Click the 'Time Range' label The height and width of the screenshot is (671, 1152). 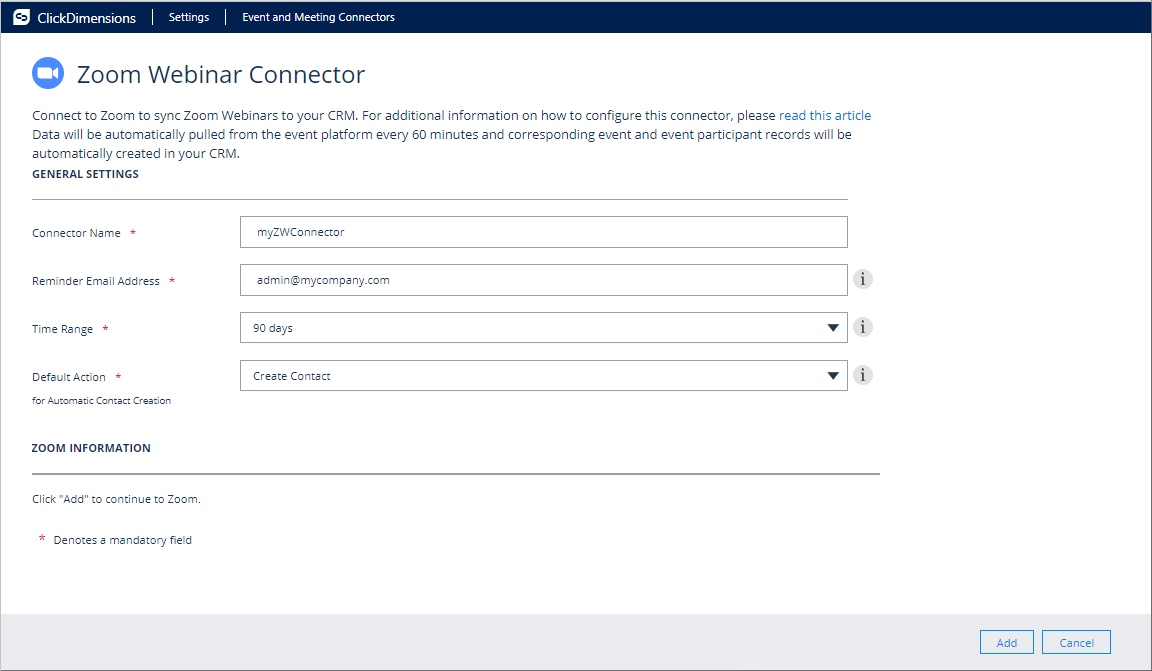click(x=62, y=329)
